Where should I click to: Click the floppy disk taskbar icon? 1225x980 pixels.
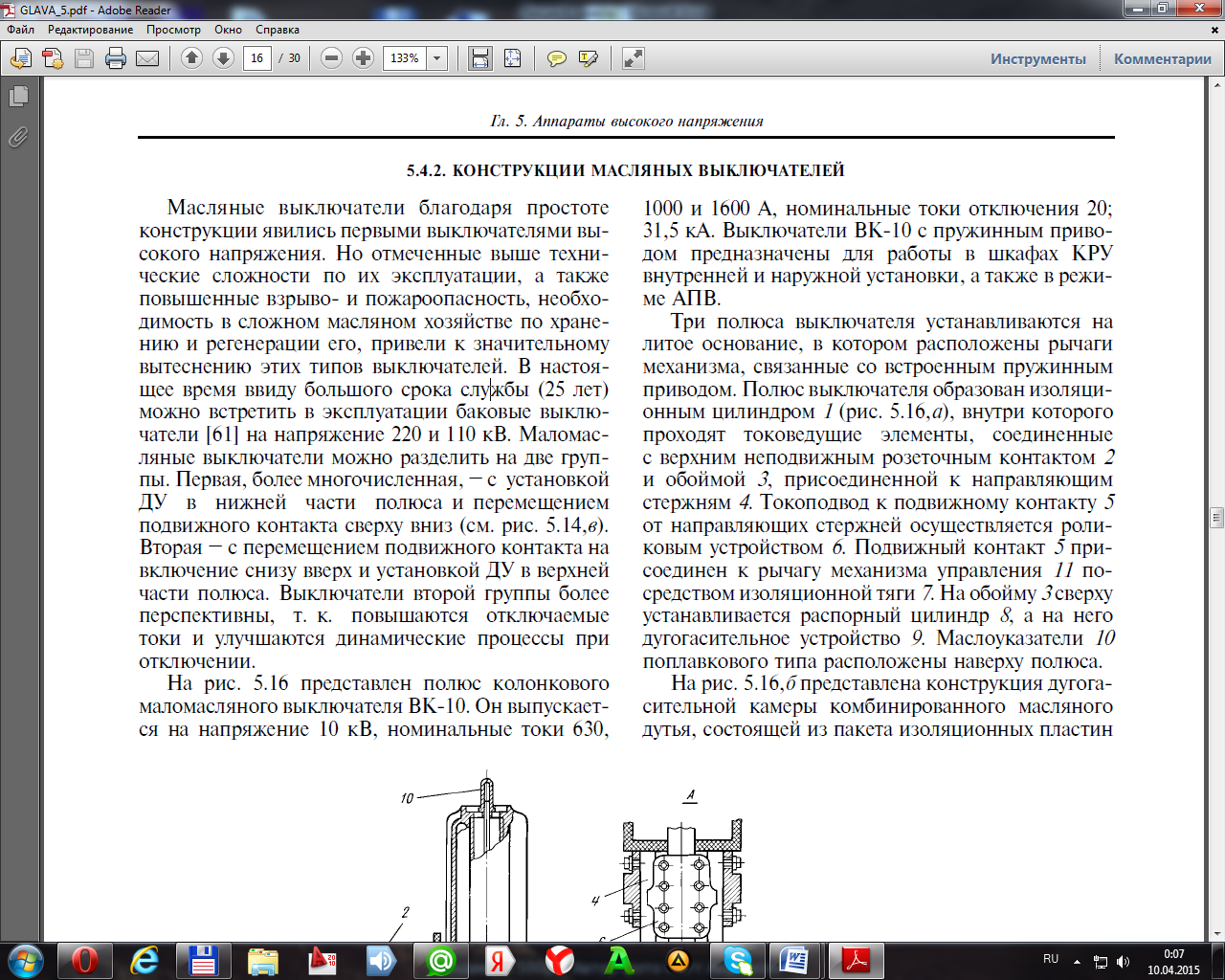point(204,961)
